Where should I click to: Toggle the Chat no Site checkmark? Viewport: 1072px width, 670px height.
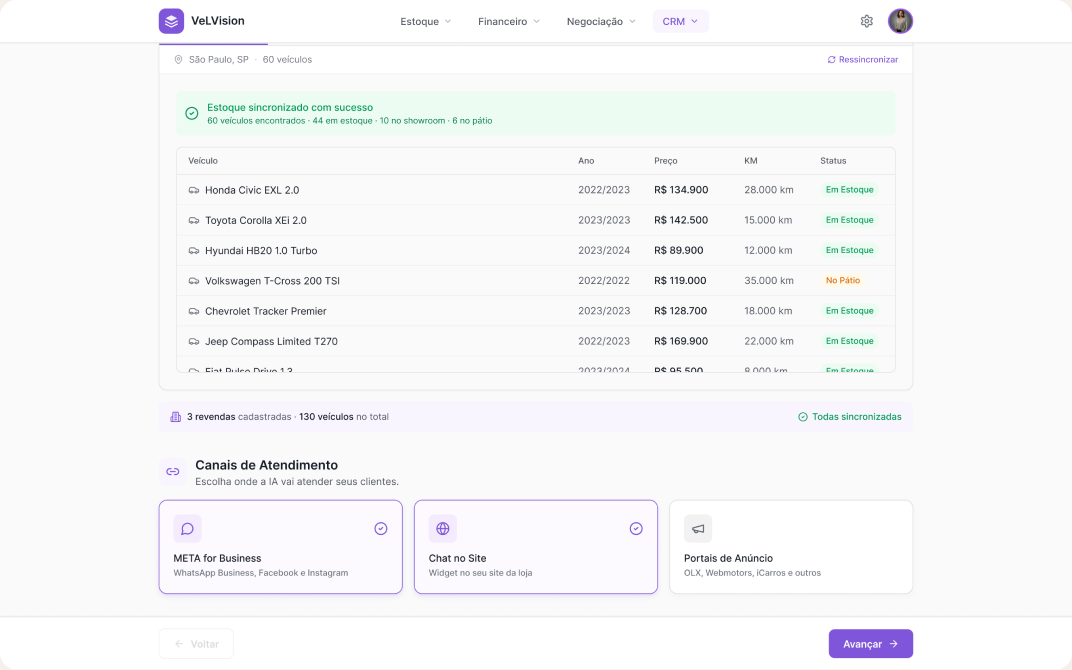coord(636,528)
